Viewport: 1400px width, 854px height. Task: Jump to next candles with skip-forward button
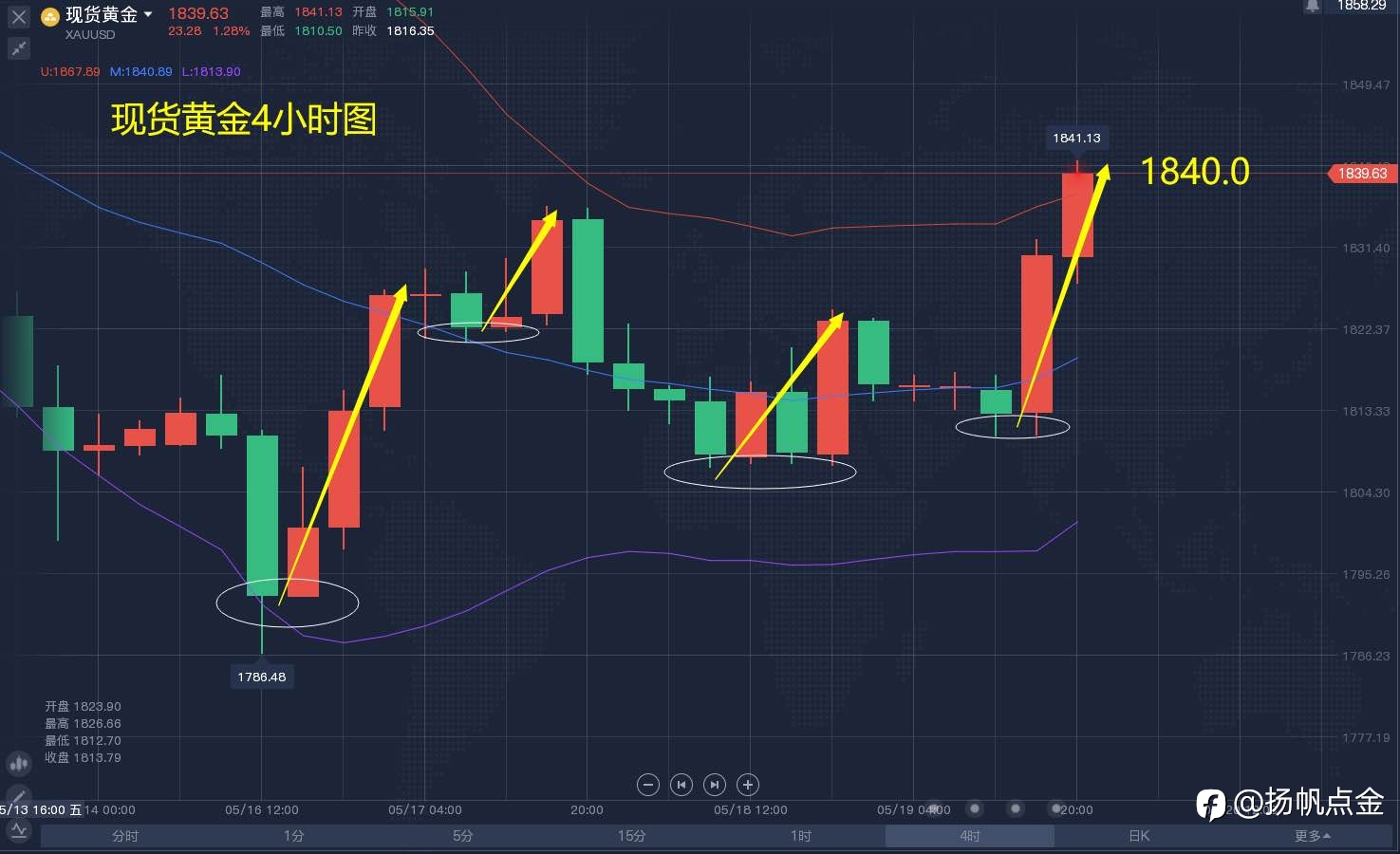coord(715,785)
